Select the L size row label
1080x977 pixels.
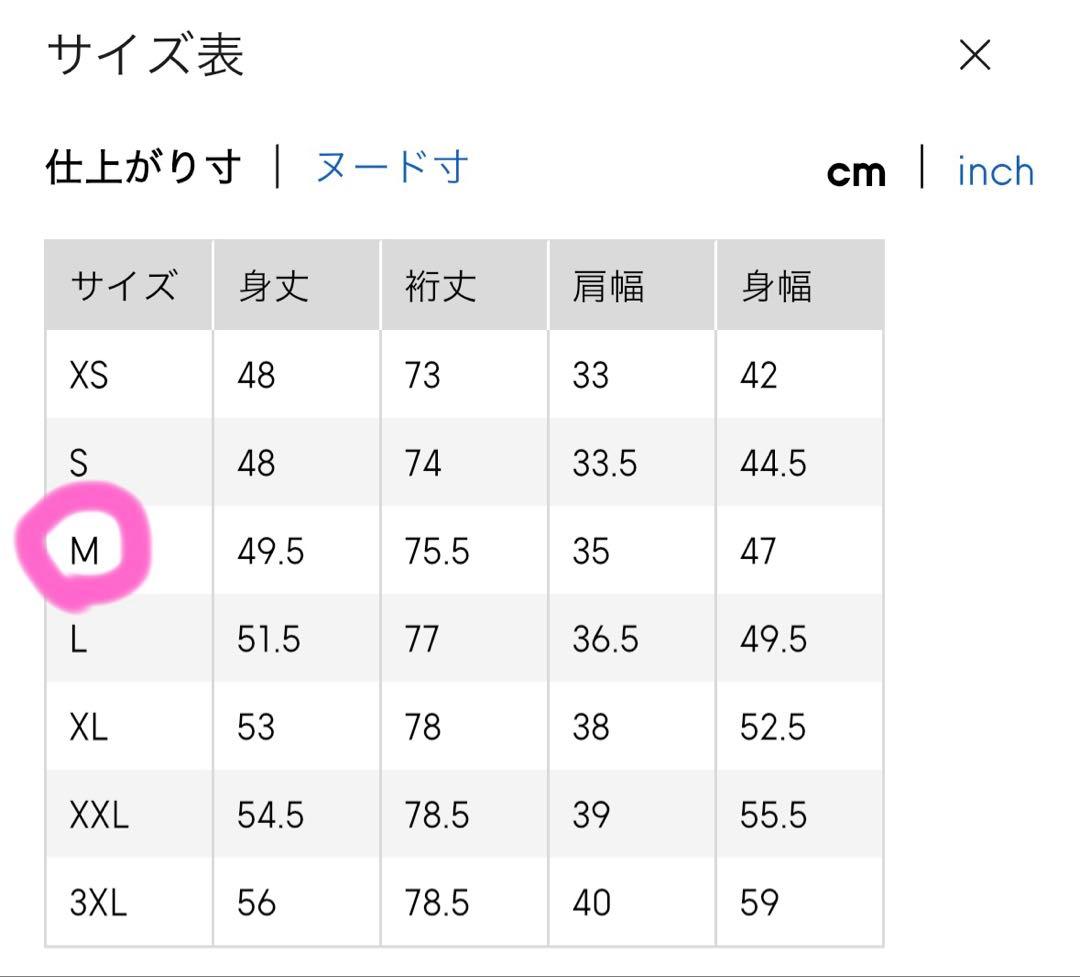(x=78, y=640)
